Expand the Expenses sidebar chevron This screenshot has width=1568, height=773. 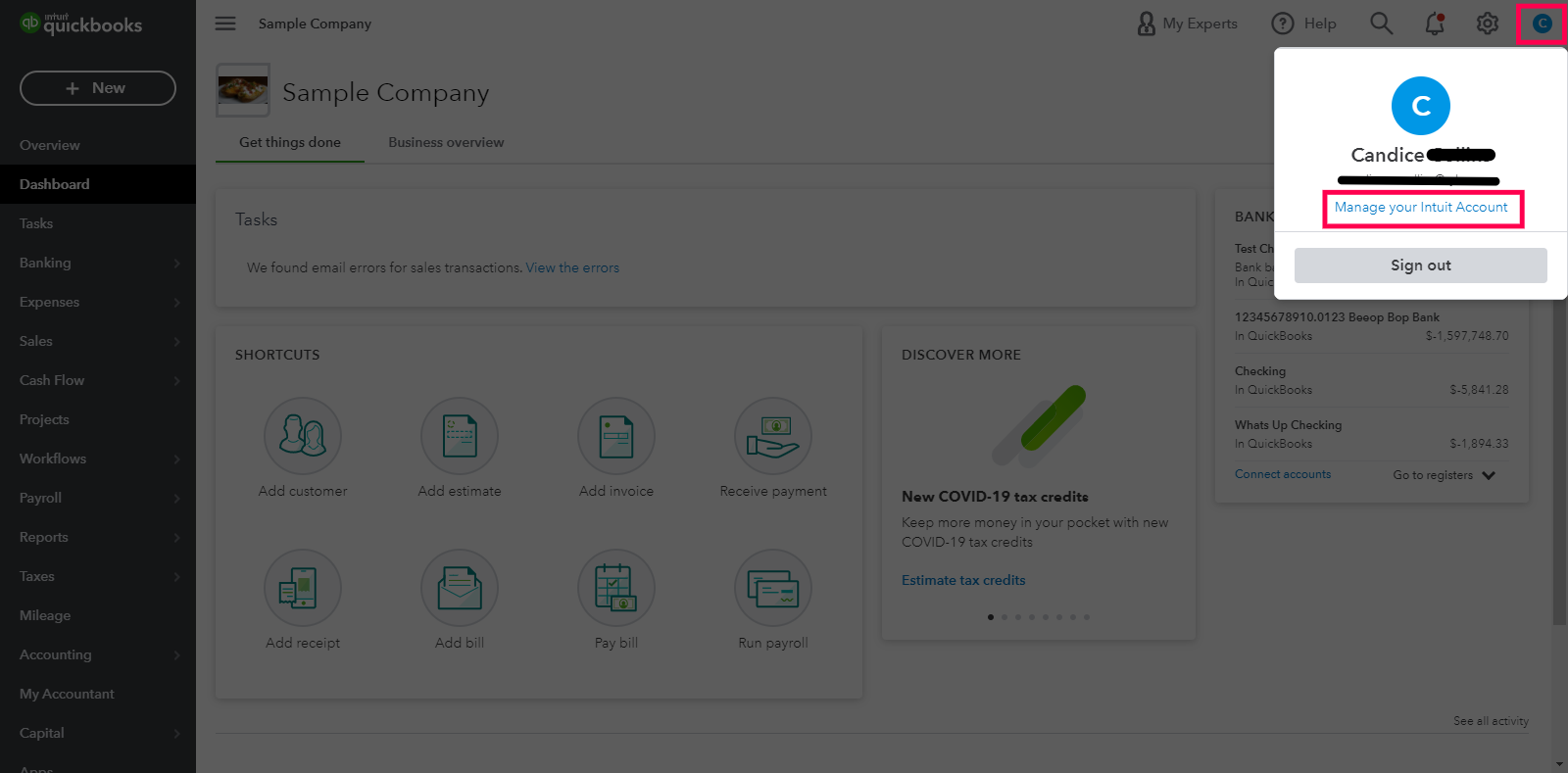coord(176,303)
